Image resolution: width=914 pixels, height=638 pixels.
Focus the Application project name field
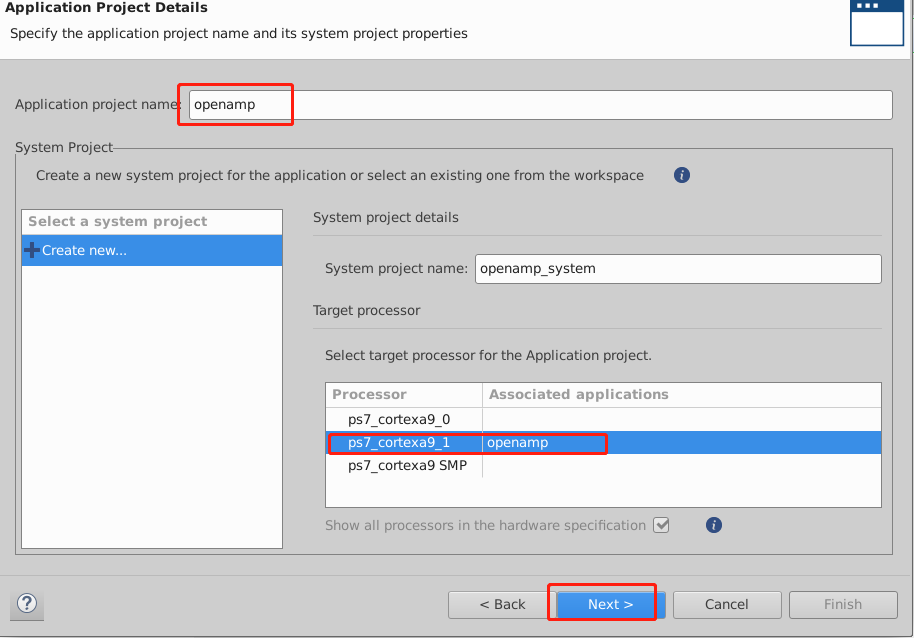click(x=540, y=105)
